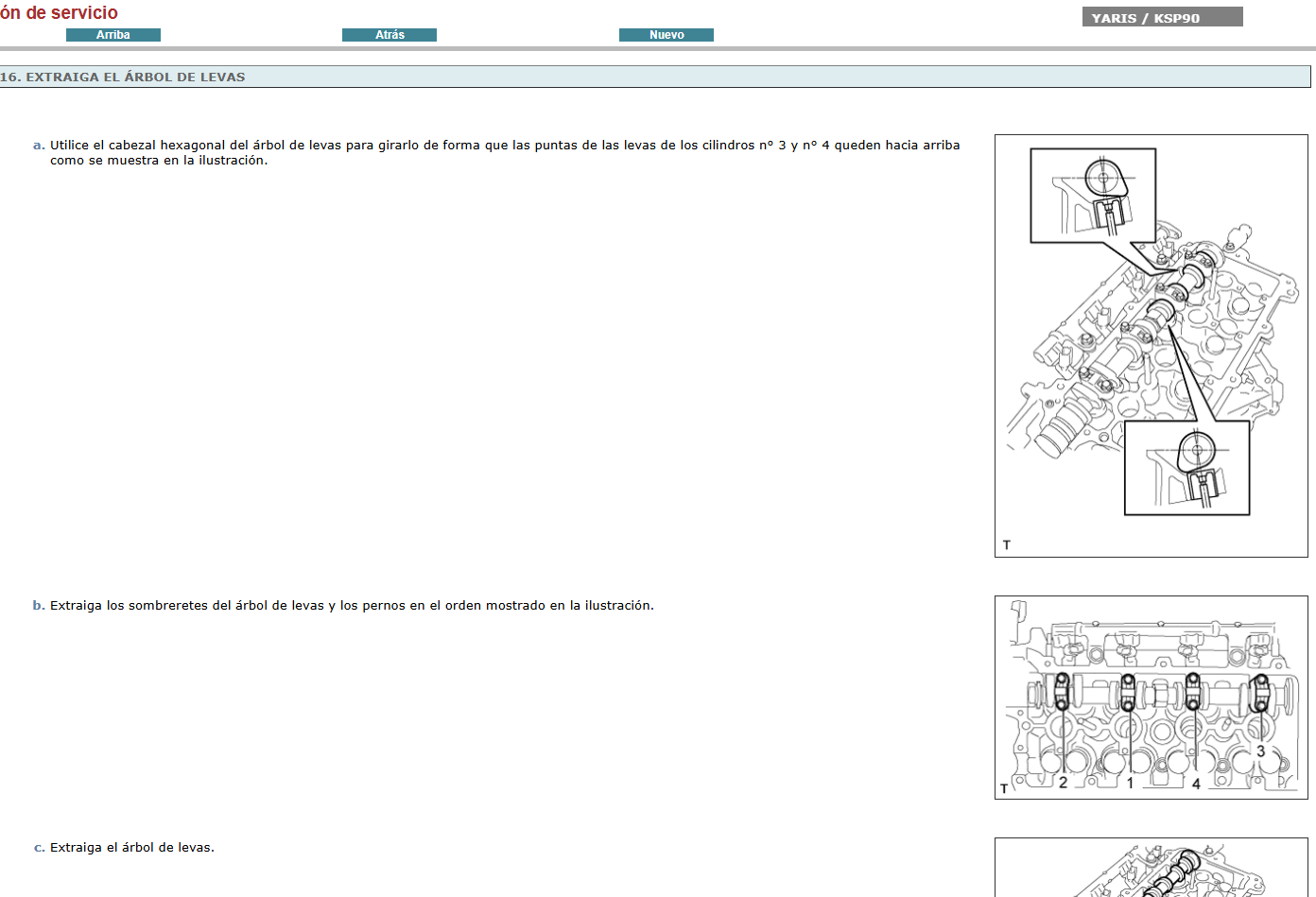
Task: Click step a text about cabezal hexagonal
Action: point(504,152)
